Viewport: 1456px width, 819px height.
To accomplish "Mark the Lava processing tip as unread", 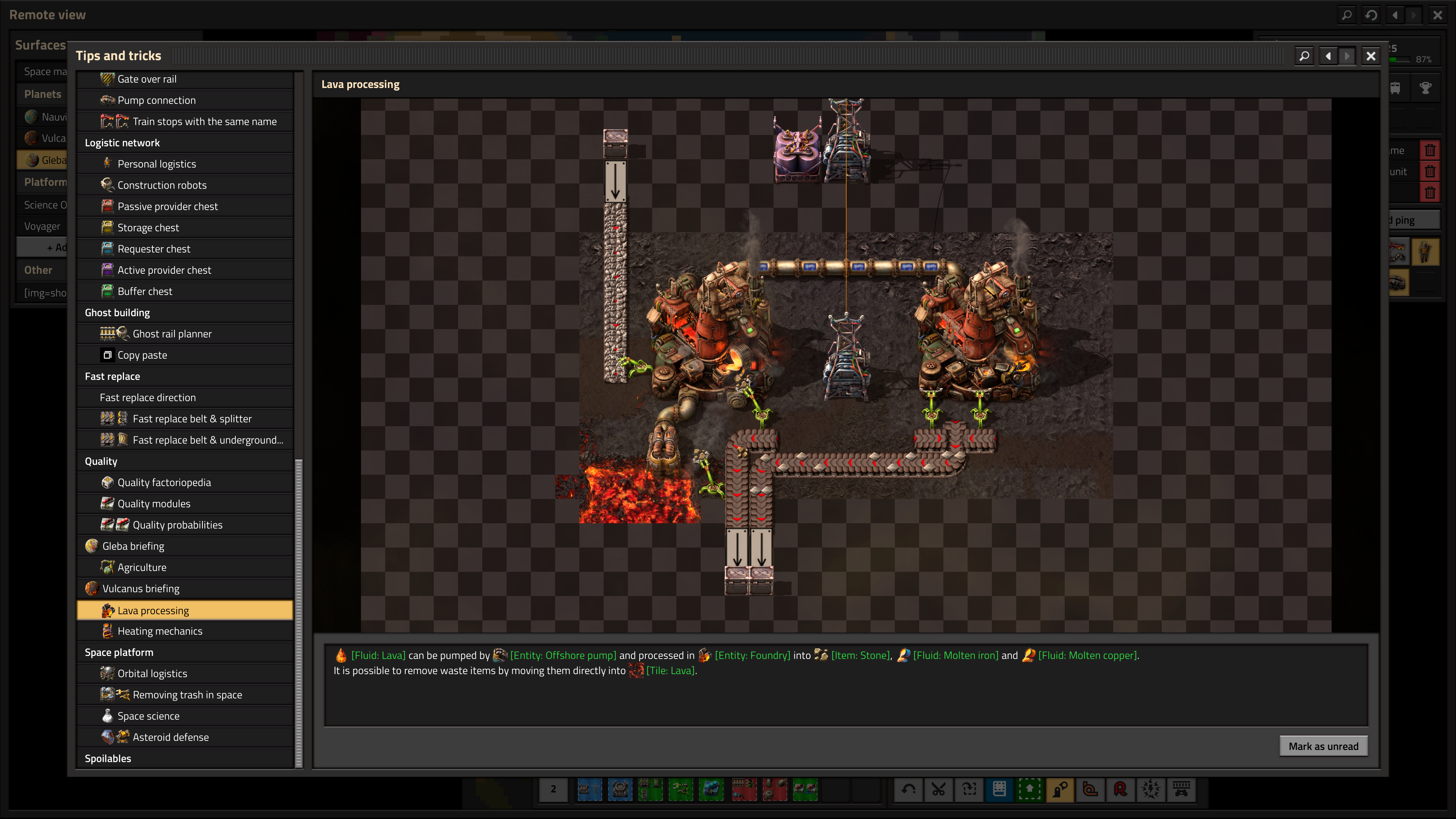I will click(1323, 746).
